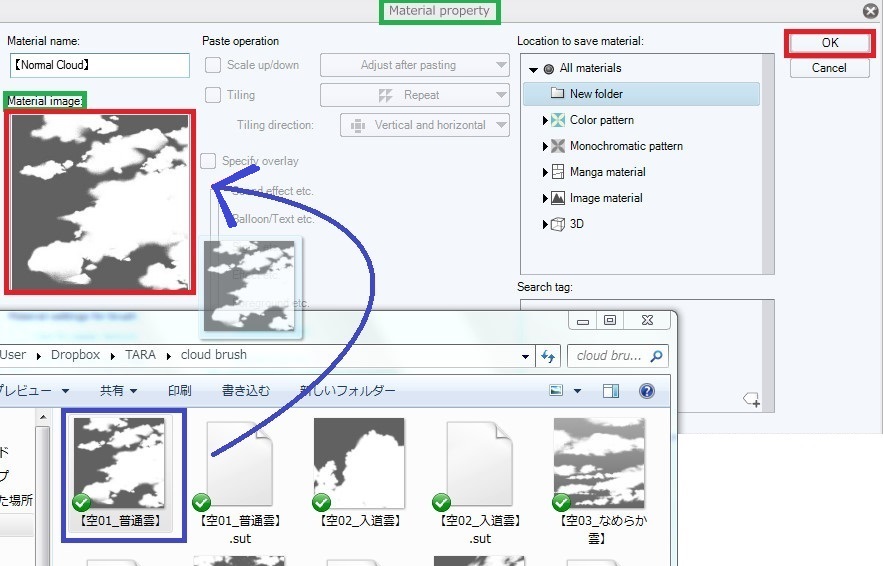The image size is (883, 566).
Task: Enable the Tiling checkbox
Action: [213, 95]
